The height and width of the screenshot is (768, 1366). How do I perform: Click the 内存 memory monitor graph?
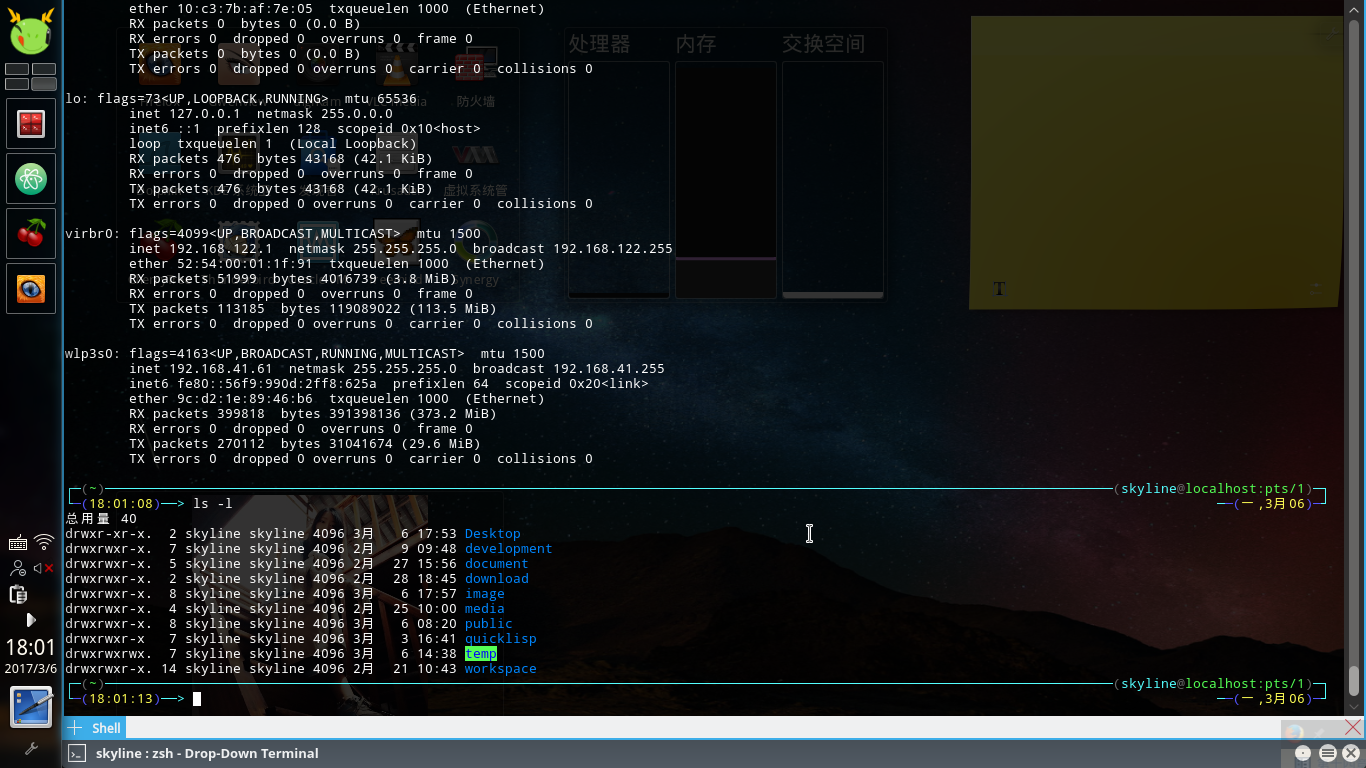pyautogui.click(x=726, y=180)
